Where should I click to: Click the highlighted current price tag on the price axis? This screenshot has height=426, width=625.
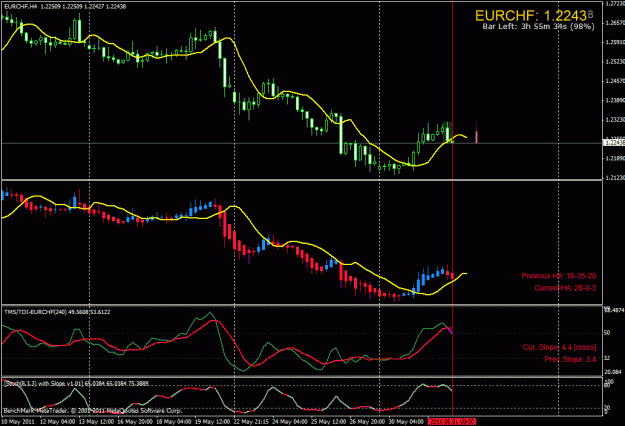coord(614,143)
